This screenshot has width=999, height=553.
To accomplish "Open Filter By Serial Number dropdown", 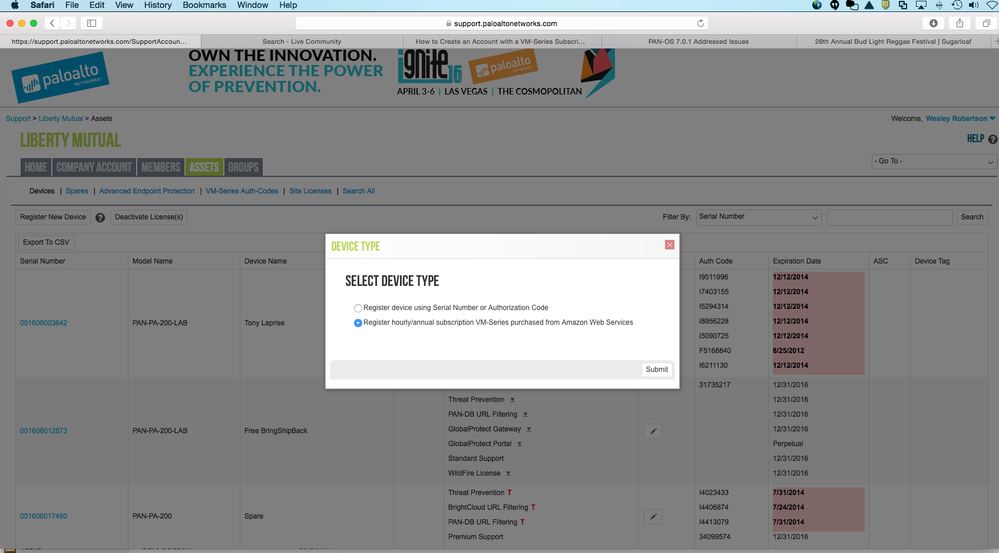I will click(x=758, y=217).
